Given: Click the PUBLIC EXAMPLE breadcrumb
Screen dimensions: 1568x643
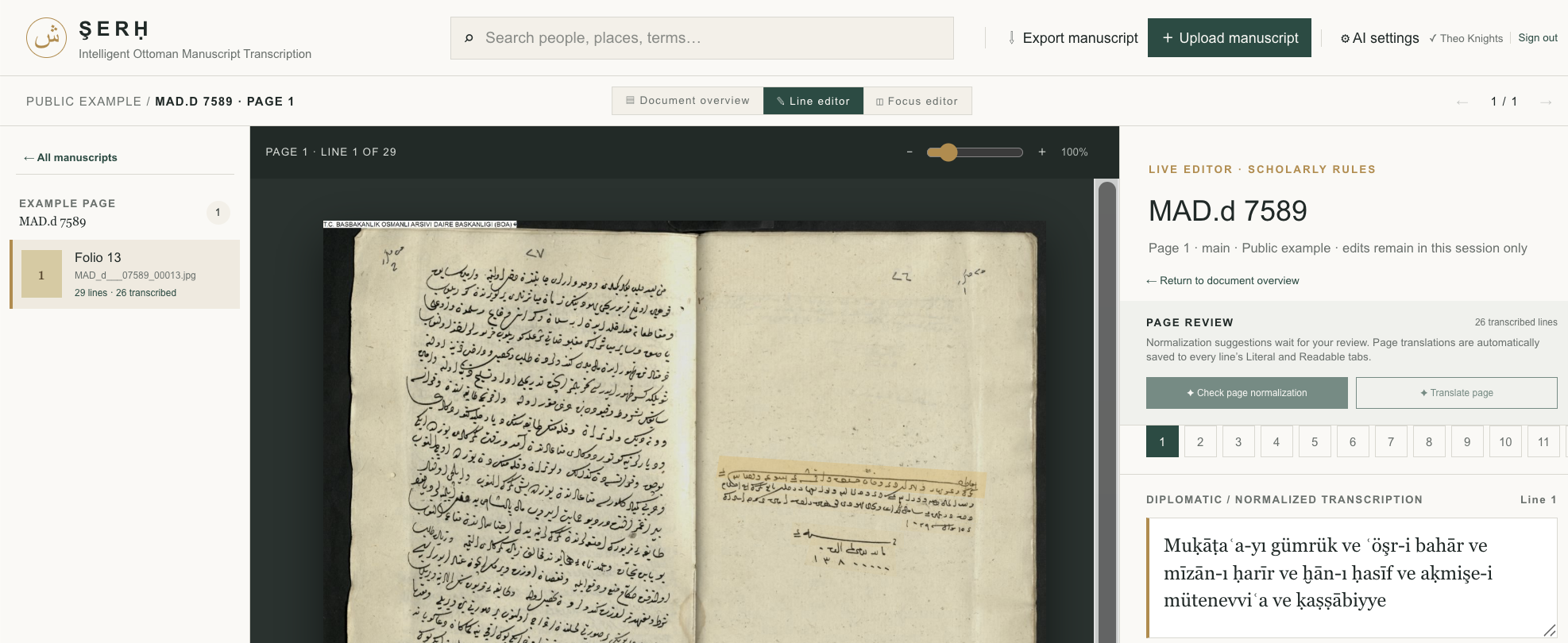Looking at the screenshot, I should coord(83,102).
